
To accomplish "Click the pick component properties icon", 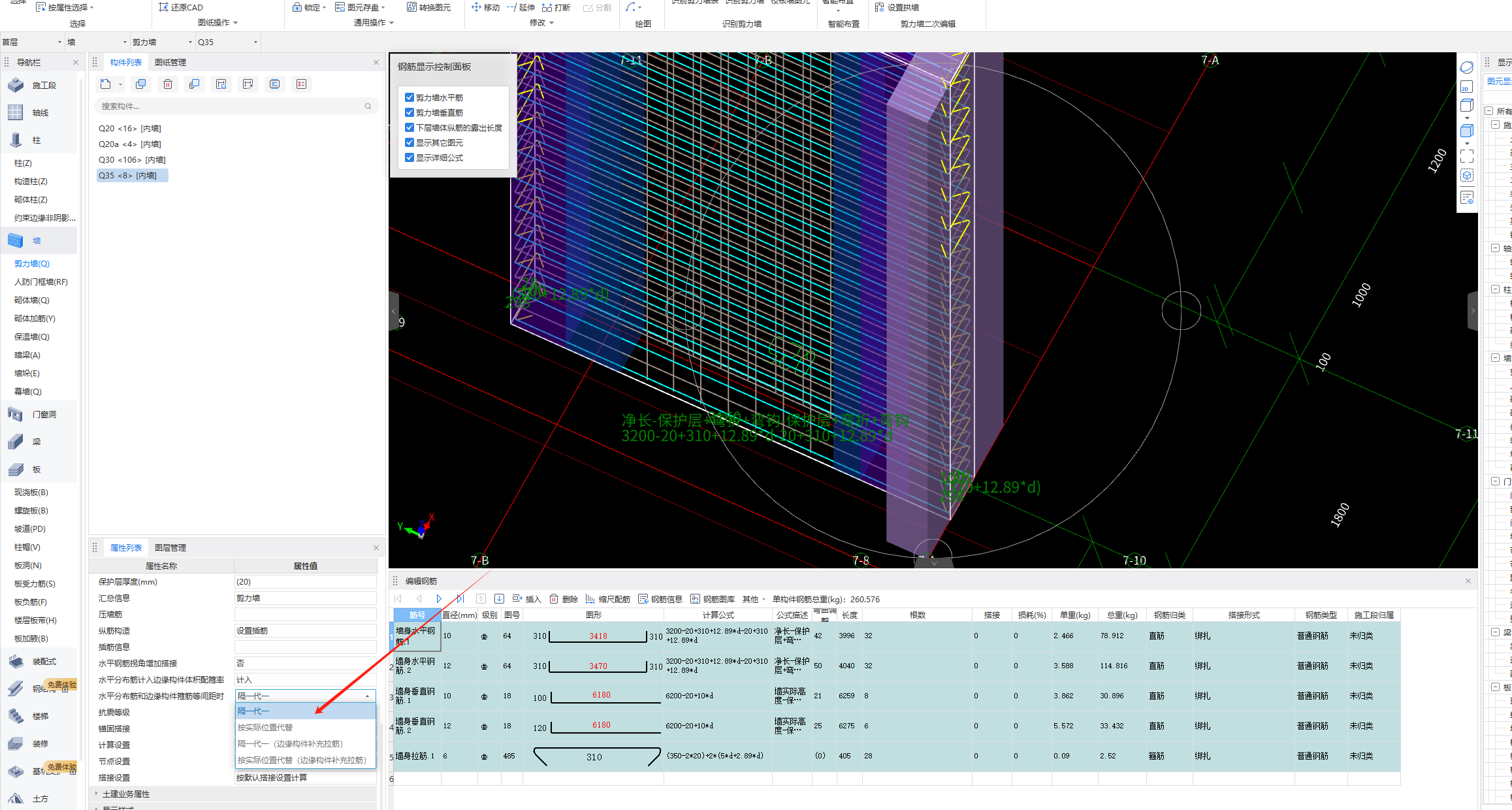I will tap(248, 84).
